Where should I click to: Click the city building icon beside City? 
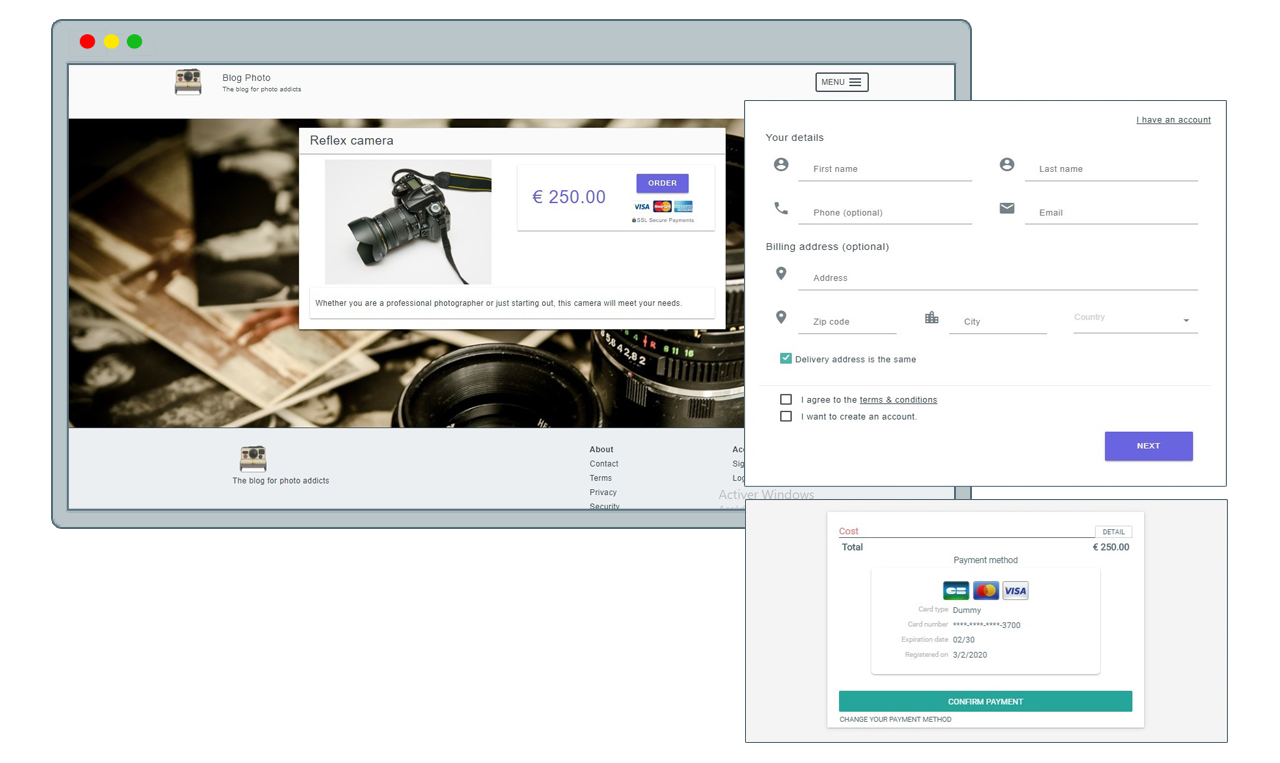(x=931, y=318)
